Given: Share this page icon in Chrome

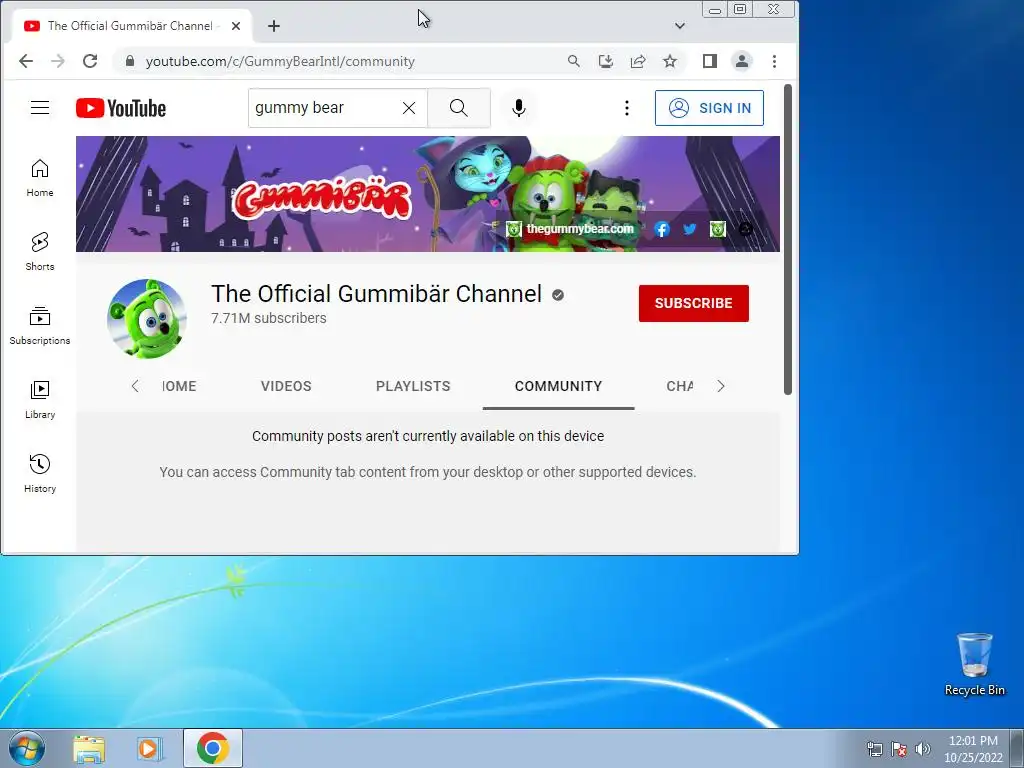Looking at the screenshot, I should click(638, 61).
